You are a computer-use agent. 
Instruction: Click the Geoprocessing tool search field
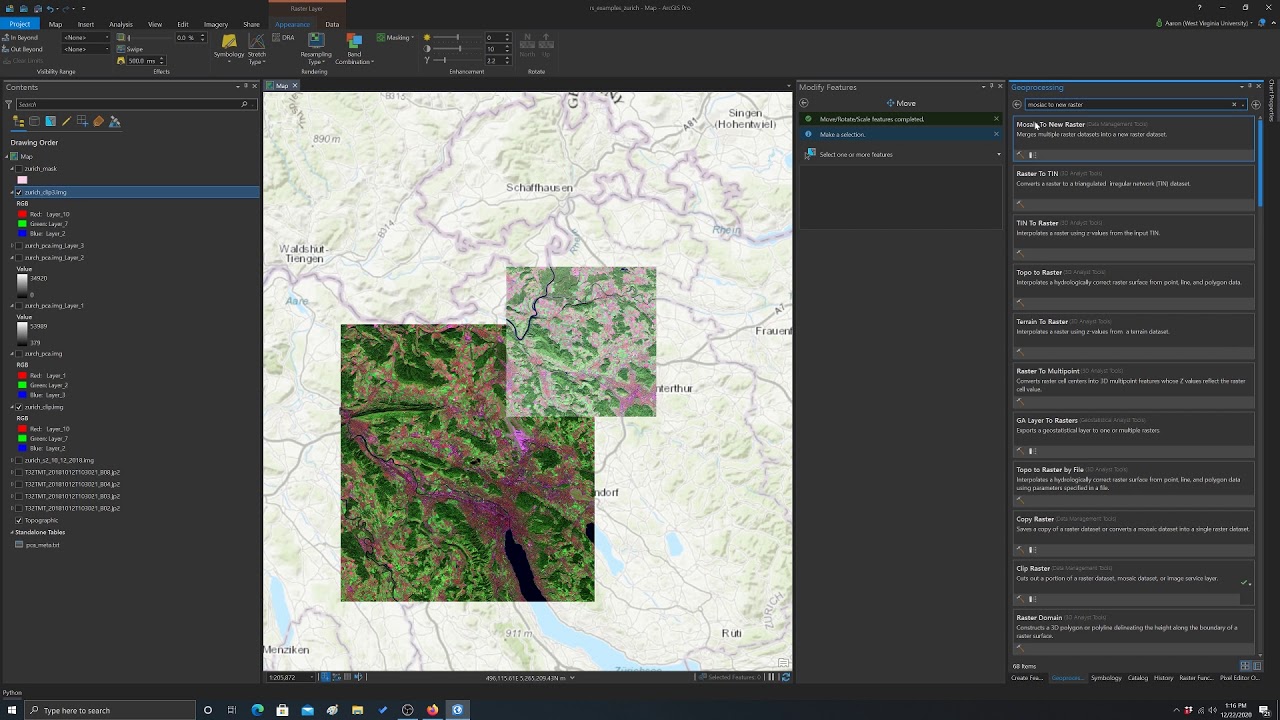tap(1127, 104)
